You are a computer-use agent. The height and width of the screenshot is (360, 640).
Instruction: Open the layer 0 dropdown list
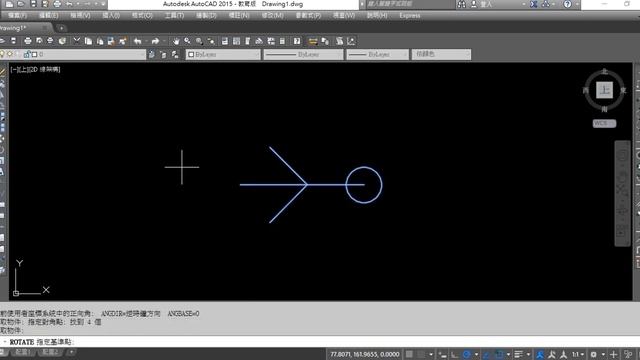coord(142,54)
